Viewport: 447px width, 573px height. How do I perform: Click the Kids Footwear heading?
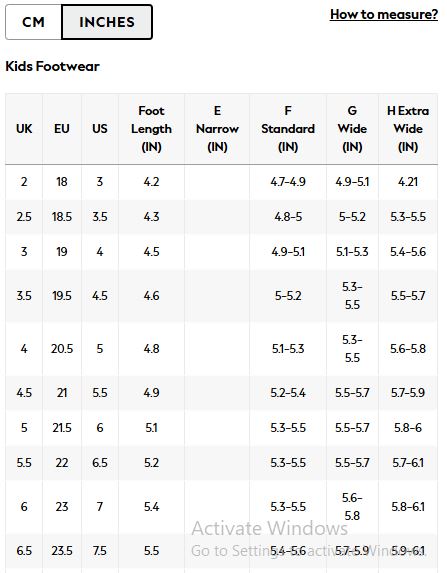(x=52, y=66)
